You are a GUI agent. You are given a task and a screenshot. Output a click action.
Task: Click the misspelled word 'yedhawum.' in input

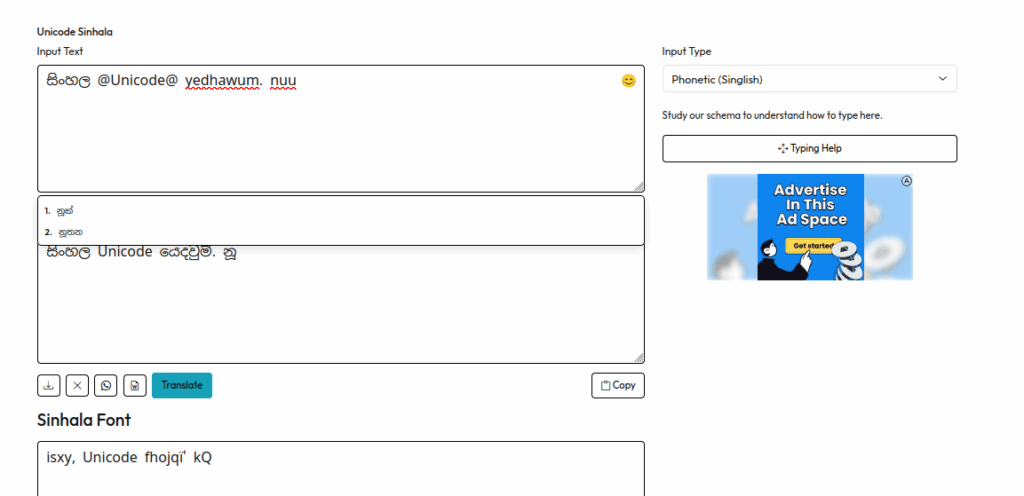point(223,81)
